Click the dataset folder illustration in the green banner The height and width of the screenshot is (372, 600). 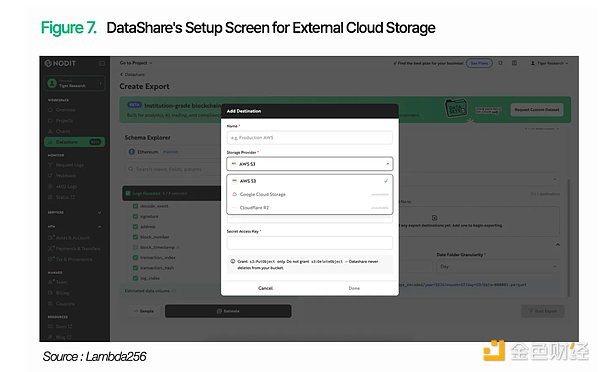tap(456, 109)
